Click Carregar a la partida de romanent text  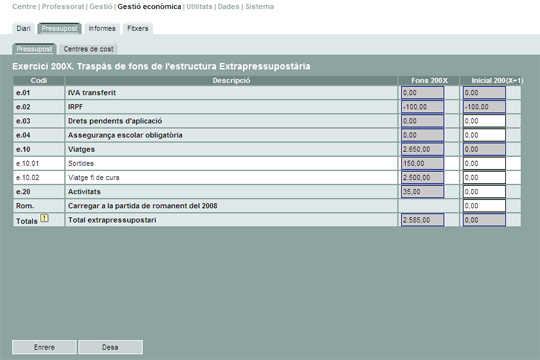[143, 206]
